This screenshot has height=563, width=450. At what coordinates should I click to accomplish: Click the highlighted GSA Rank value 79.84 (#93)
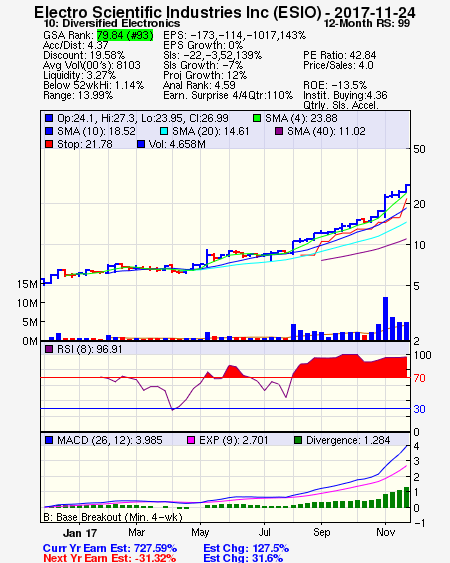[125, 35]
